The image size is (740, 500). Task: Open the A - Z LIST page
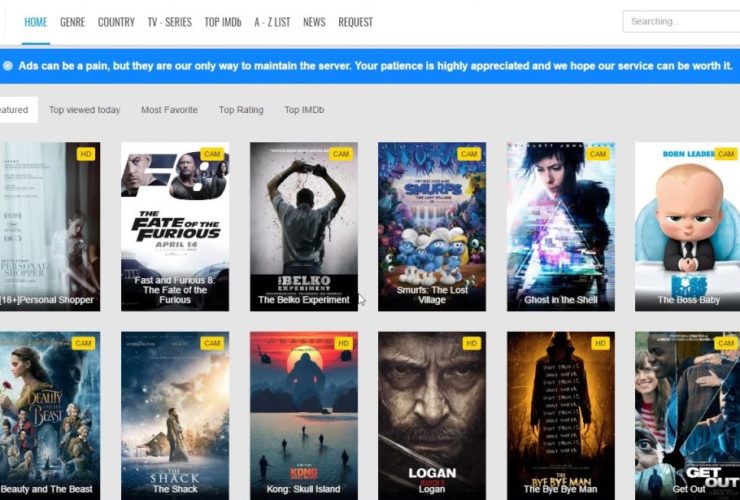coord(272,22)
